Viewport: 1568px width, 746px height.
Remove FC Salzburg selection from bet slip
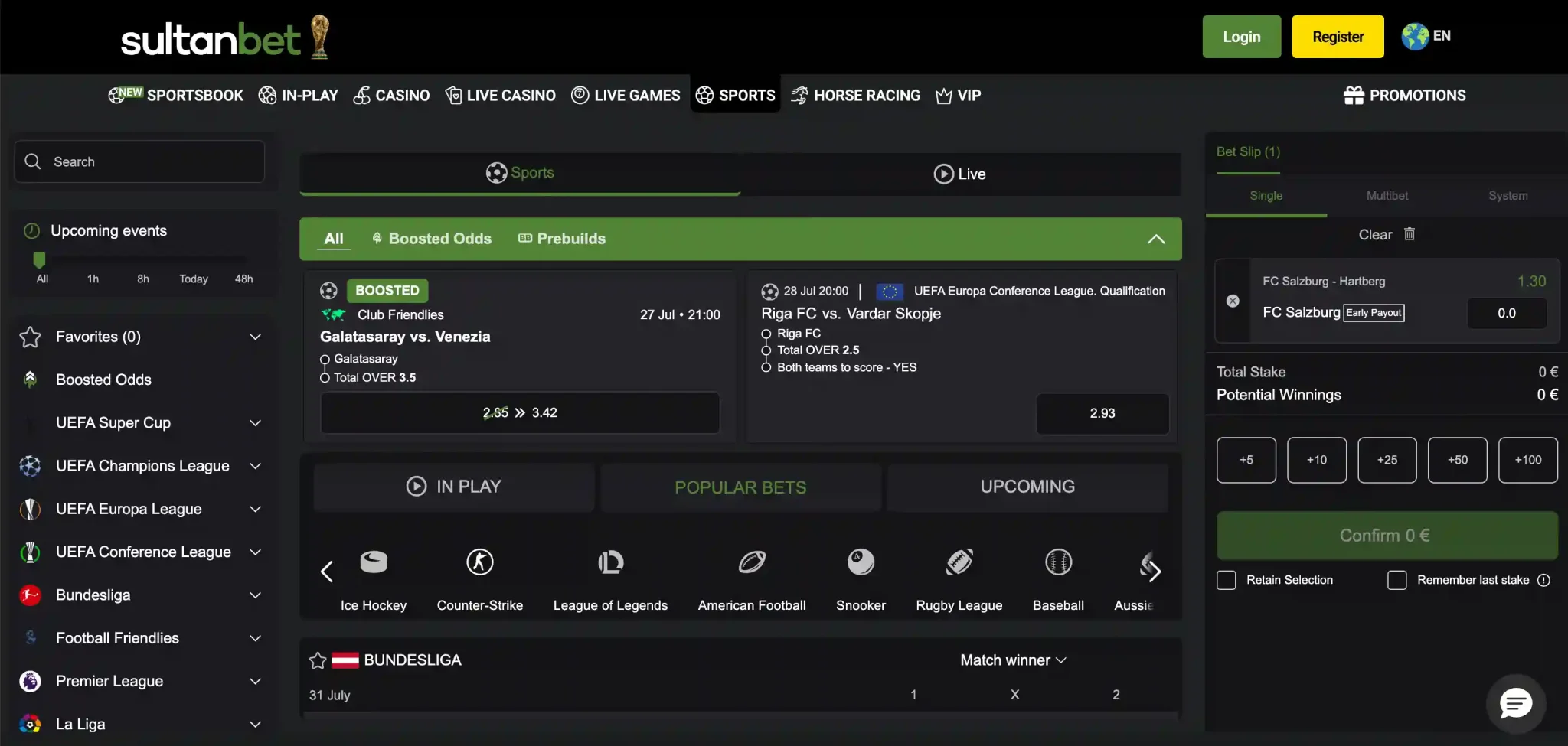[1233, 301]
